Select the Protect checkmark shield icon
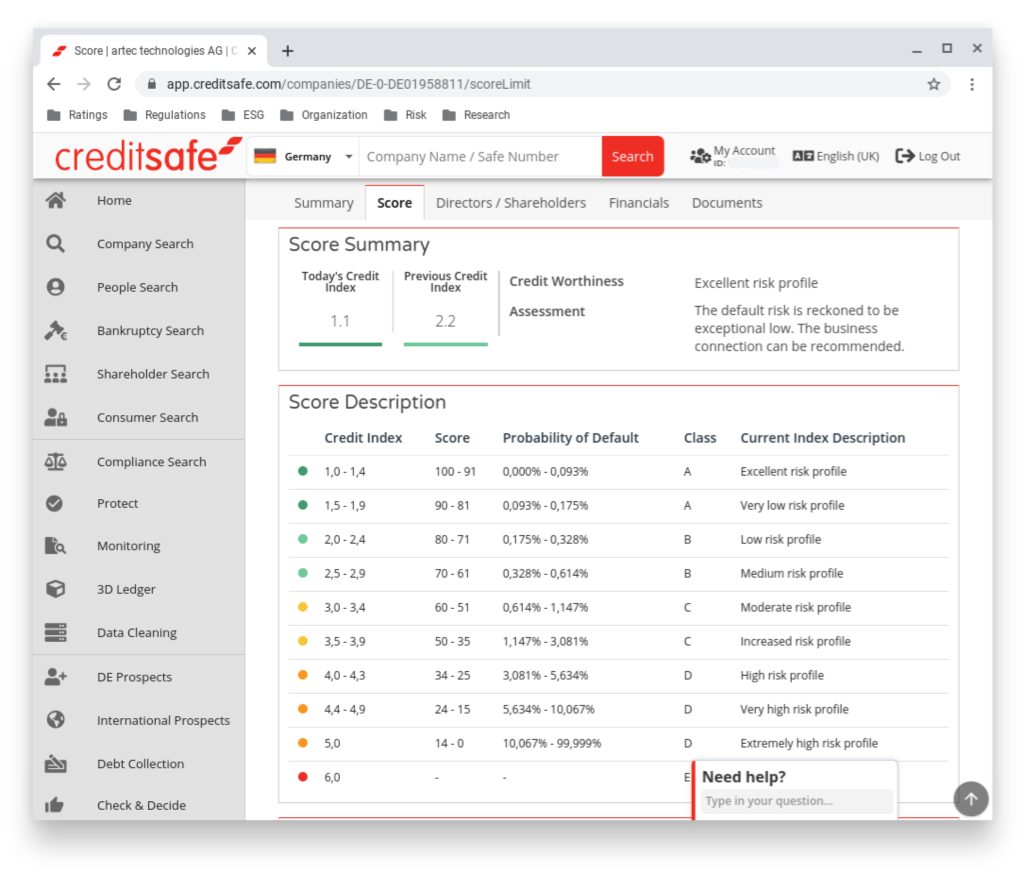The height and width of the screenshot is (873, 1024). [x=56, y=504]
